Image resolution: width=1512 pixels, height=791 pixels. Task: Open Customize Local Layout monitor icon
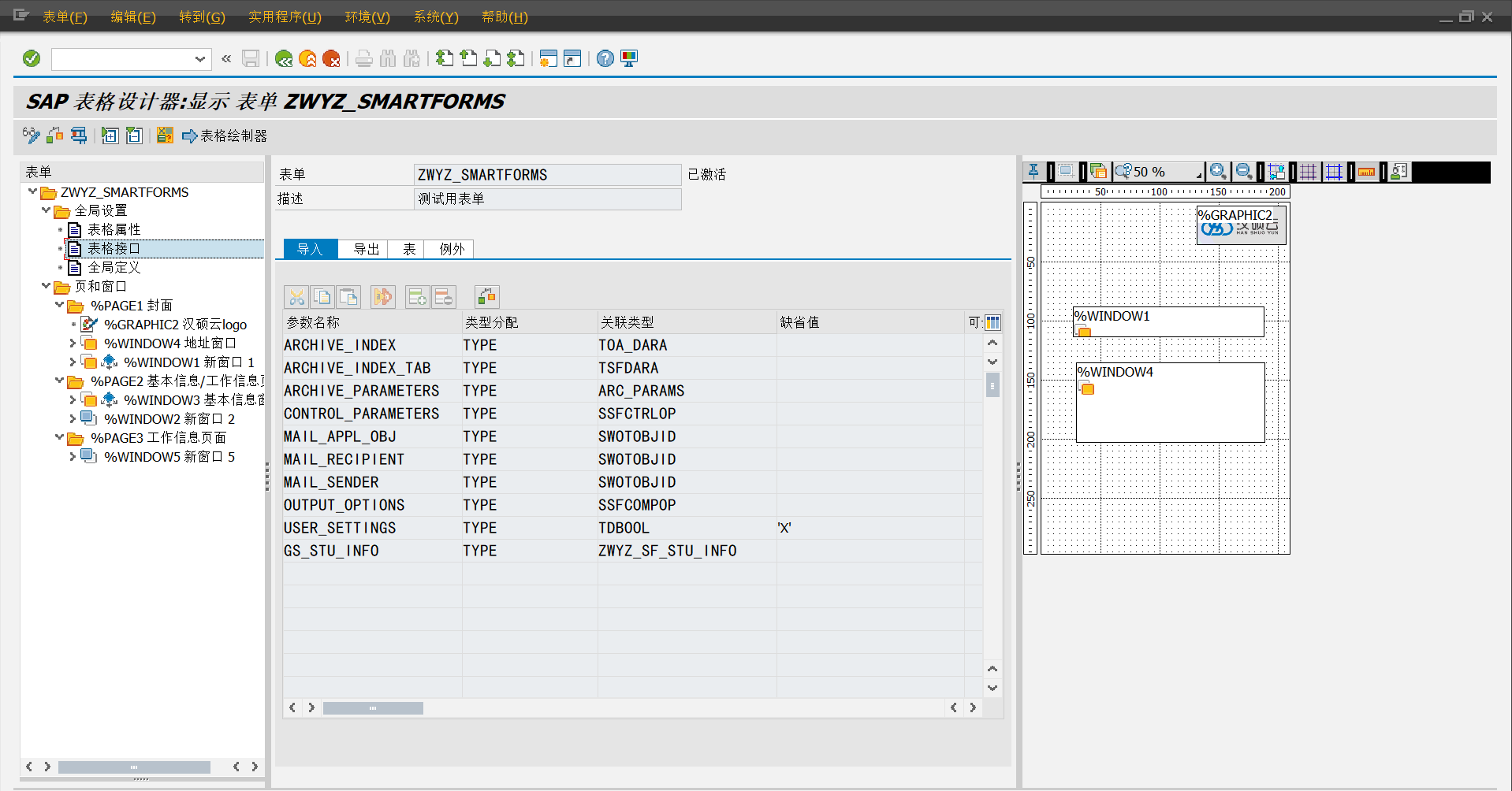coord(629,58)
